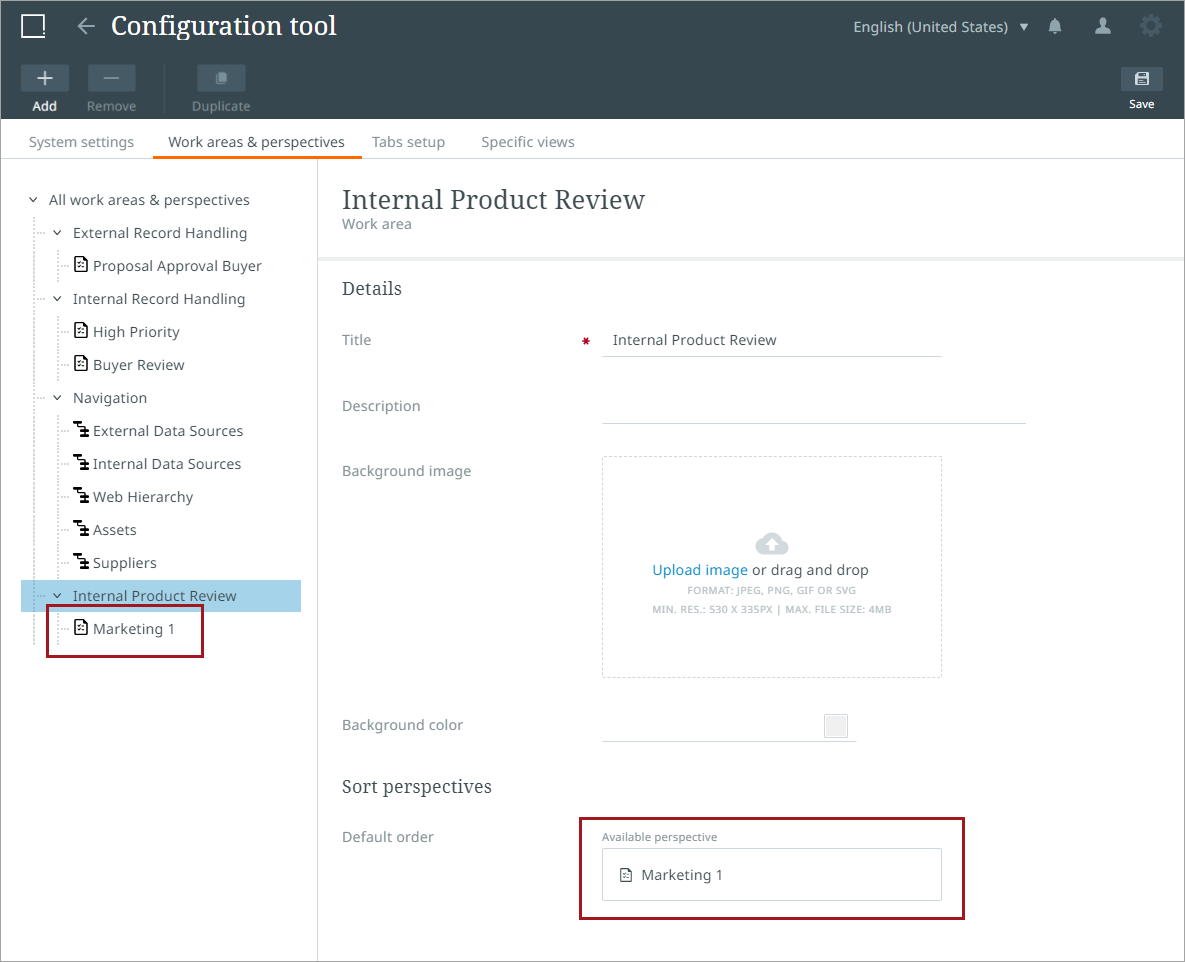Image resolution: width=1185 pixels, height=962 pixels.
Task: Click the Duplicate toolbar icon
Action: [x=221, y=79]
